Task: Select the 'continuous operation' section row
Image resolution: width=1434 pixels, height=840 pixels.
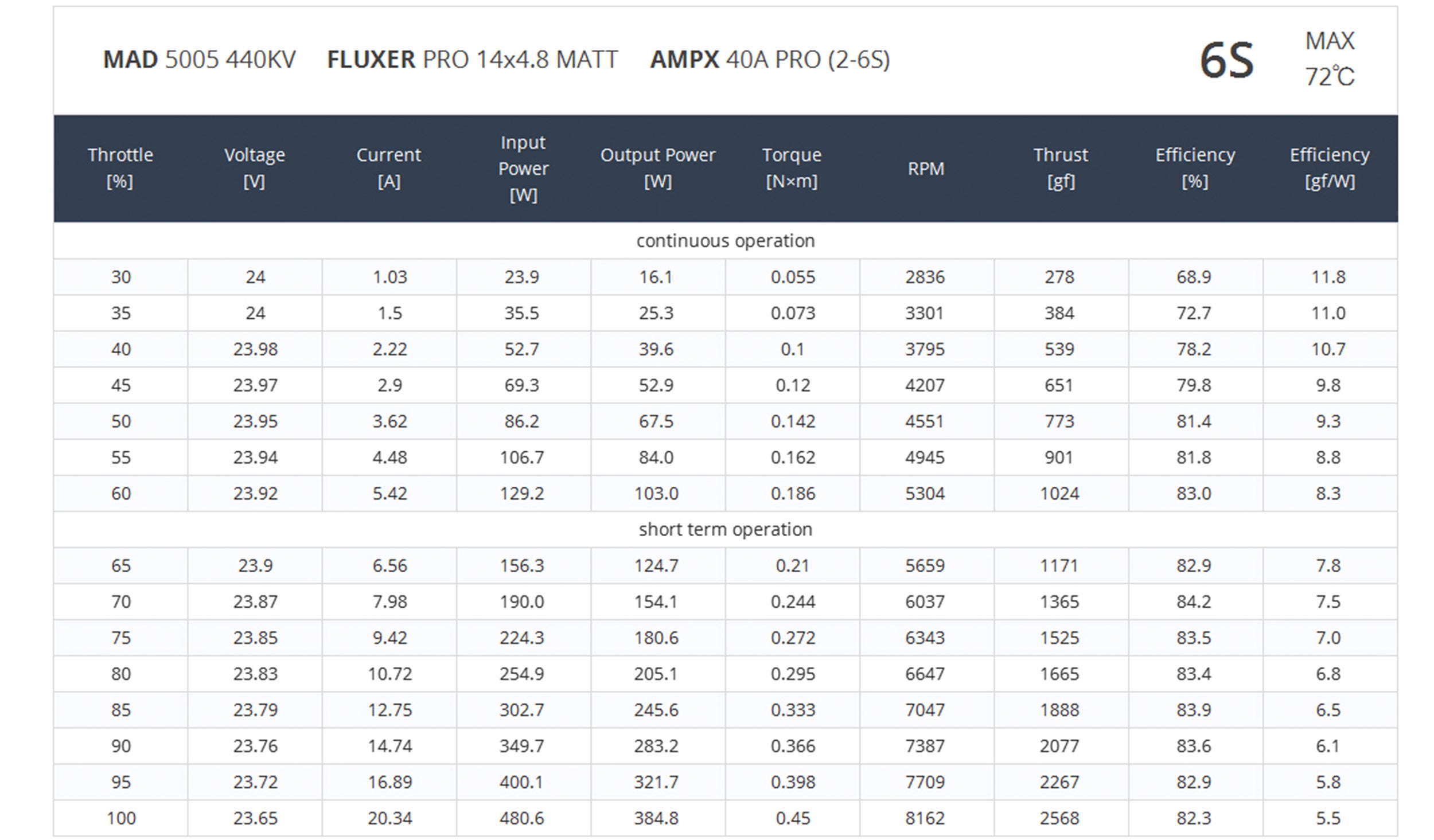Action: (726, 241)
